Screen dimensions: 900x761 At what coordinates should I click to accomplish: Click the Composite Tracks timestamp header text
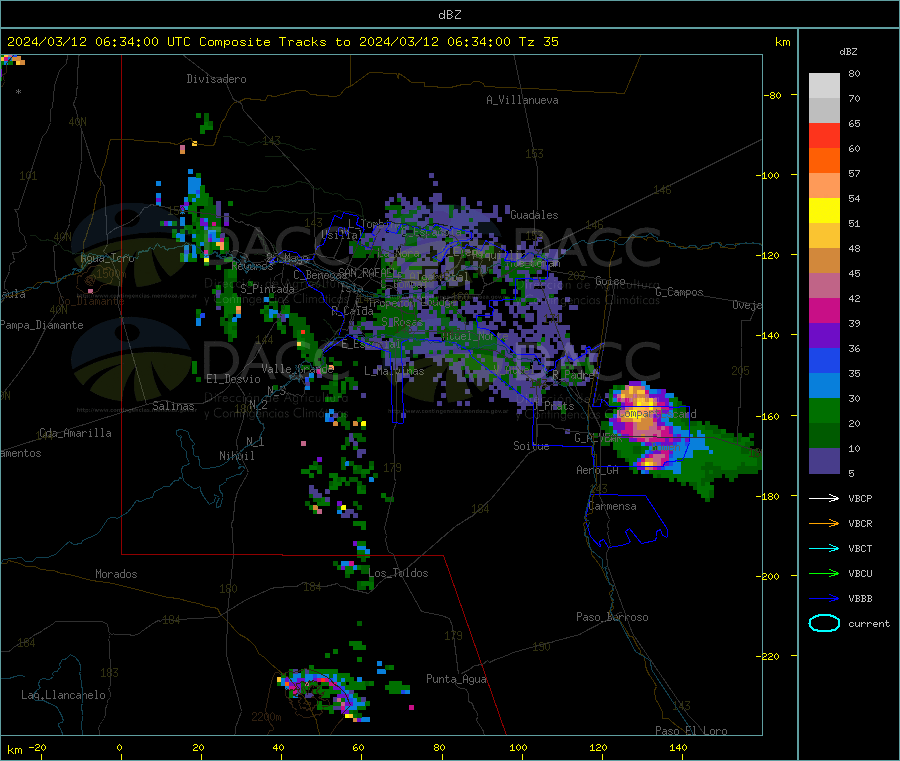pyautogui.click(x=282, y=42)
